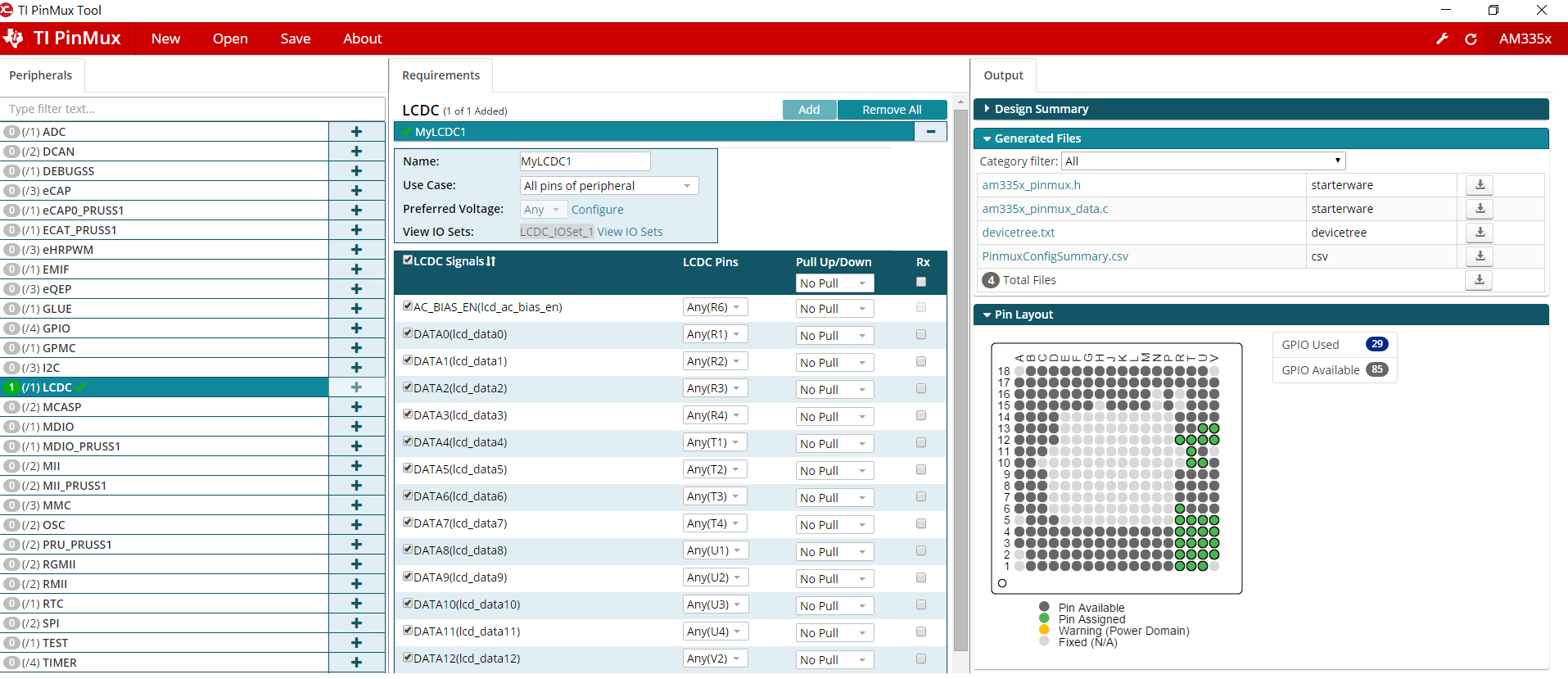1568x679 pixels.
Task: Add an I2C peripheral with plus icon
Action: click(356, 368)
